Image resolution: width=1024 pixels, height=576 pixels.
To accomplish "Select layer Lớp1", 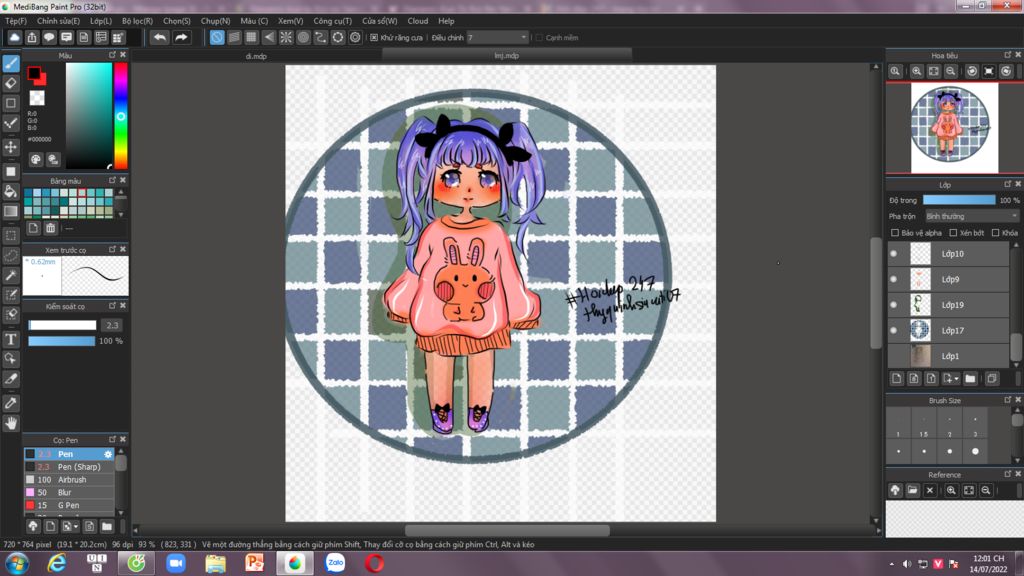I will [948, 356].
